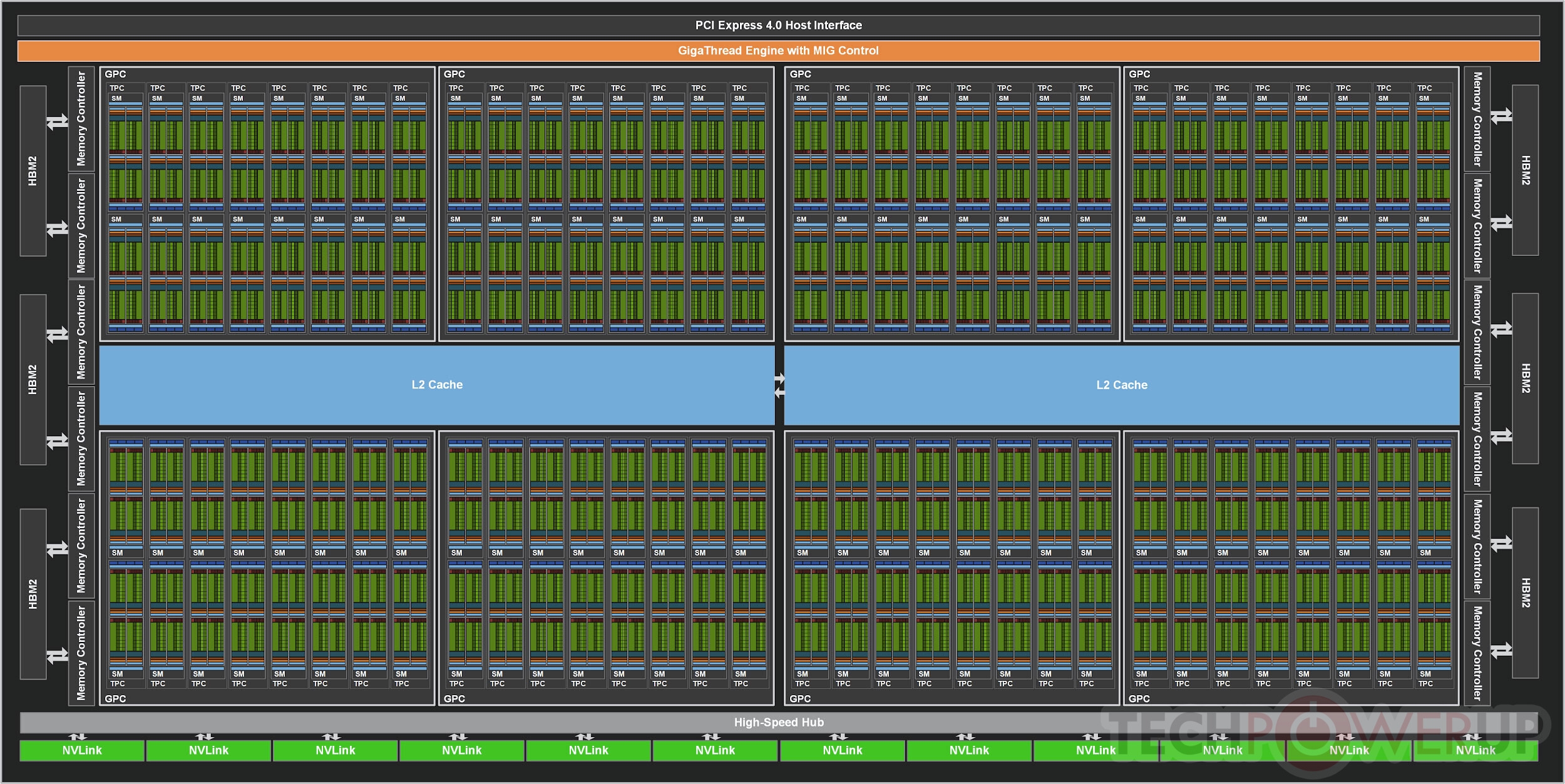Click the rightmost NVLink block
The height and width of the screenshot is (784, 1565).
tap(1475, 751)
